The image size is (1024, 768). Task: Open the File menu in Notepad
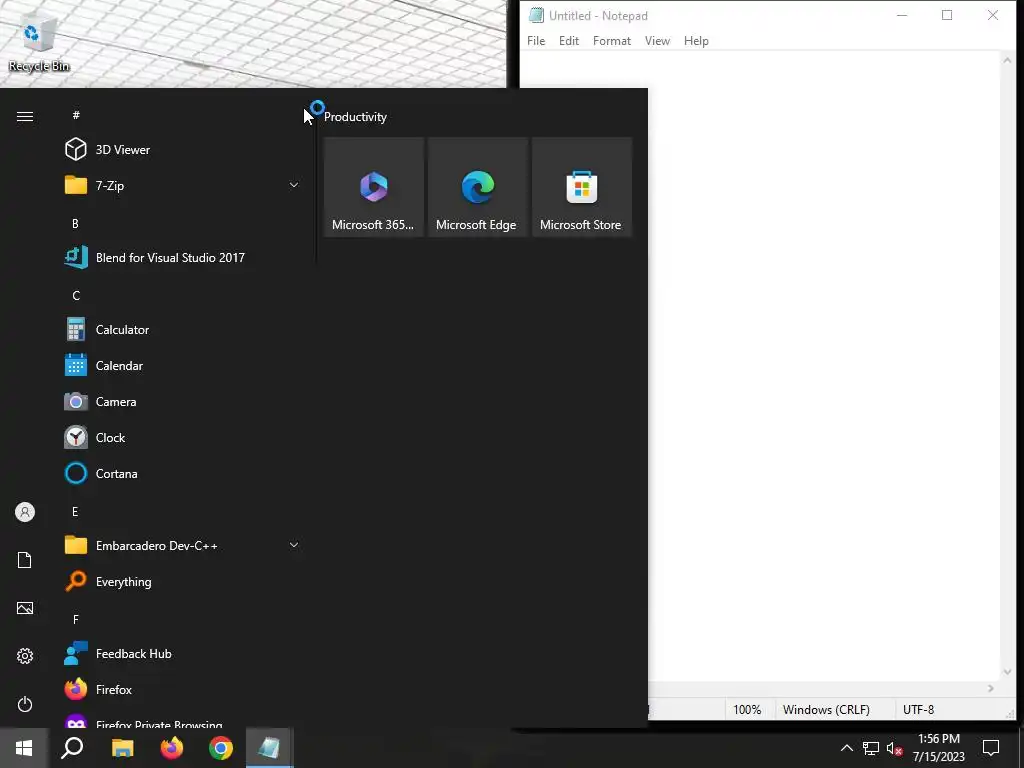(536, 40)
